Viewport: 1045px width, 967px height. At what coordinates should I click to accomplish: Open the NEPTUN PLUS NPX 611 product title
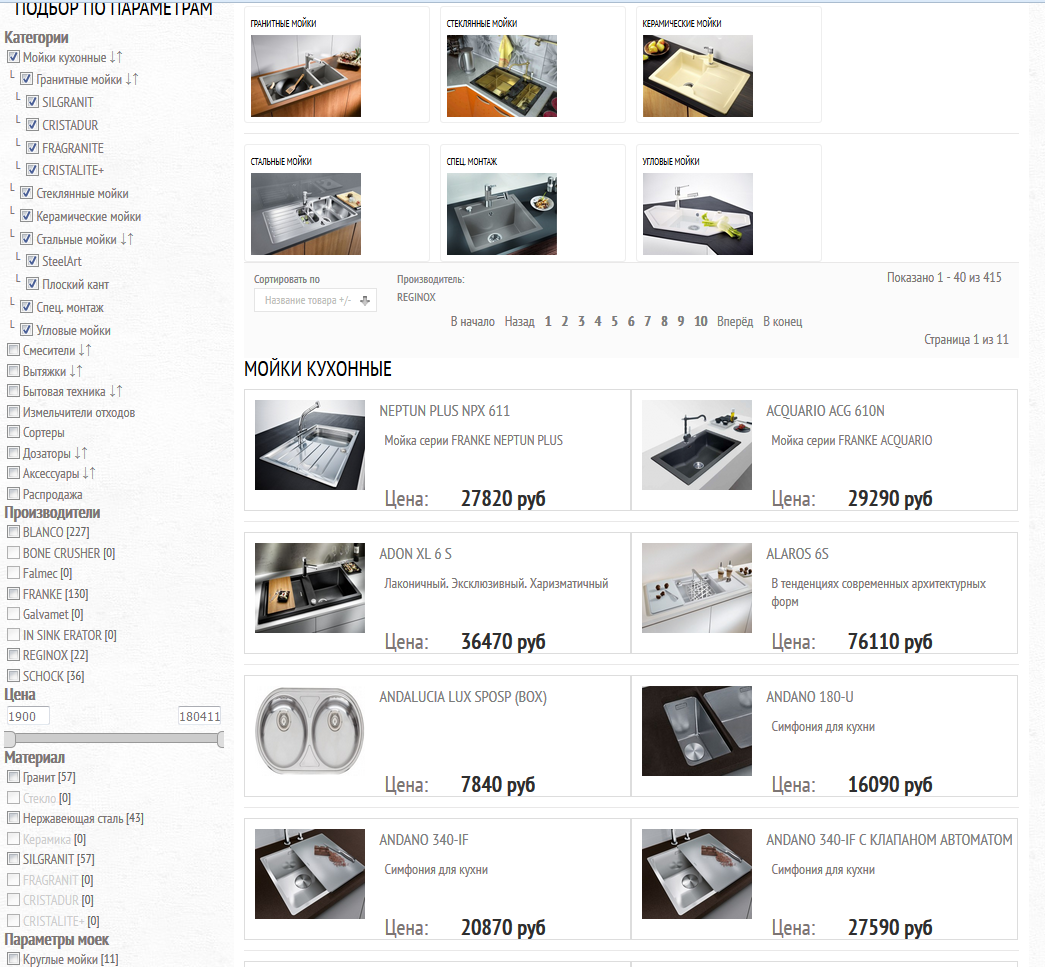[445, 411]
